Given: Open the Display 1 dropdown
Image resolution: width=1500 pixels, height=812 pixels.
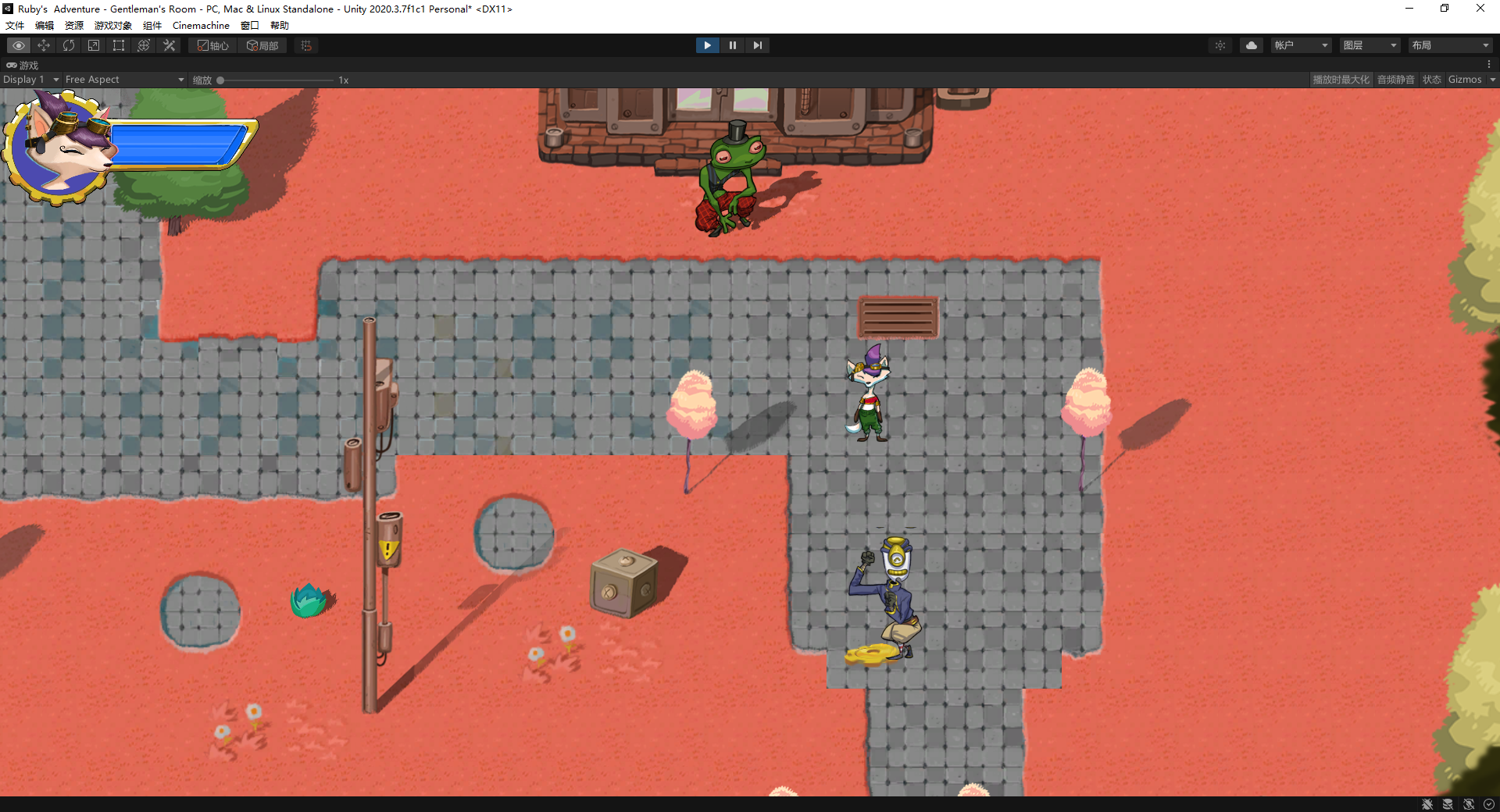Looking at the screenshot, I should pyautogui.click(x=30, y=79).
